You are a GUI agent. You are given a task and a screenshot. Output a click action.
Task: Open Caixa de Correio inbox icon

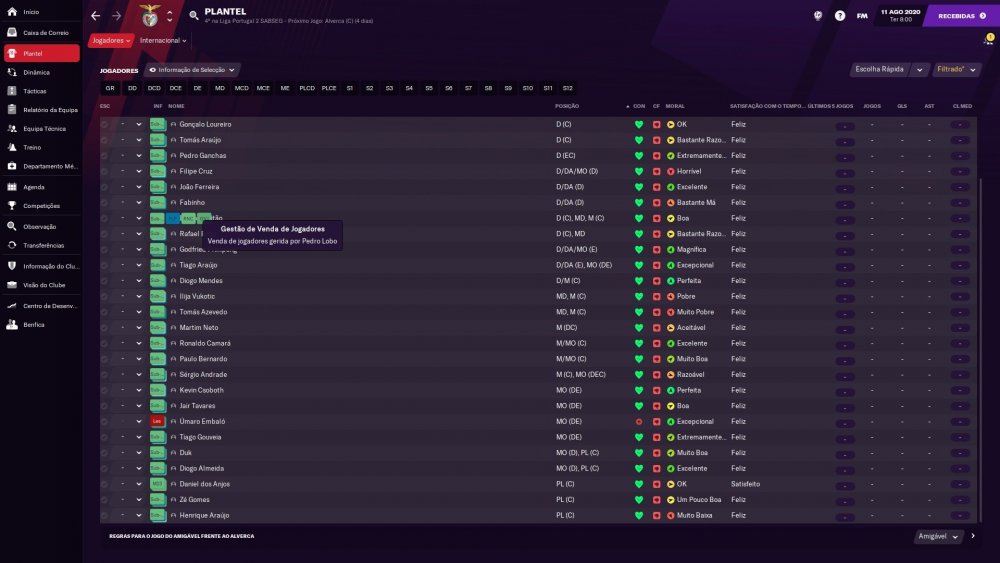coord(11,33)
